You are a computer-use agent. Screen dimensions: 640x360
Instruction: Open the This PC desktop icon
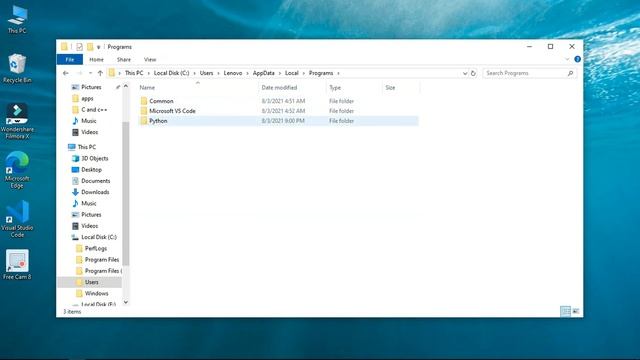[17, 19]
